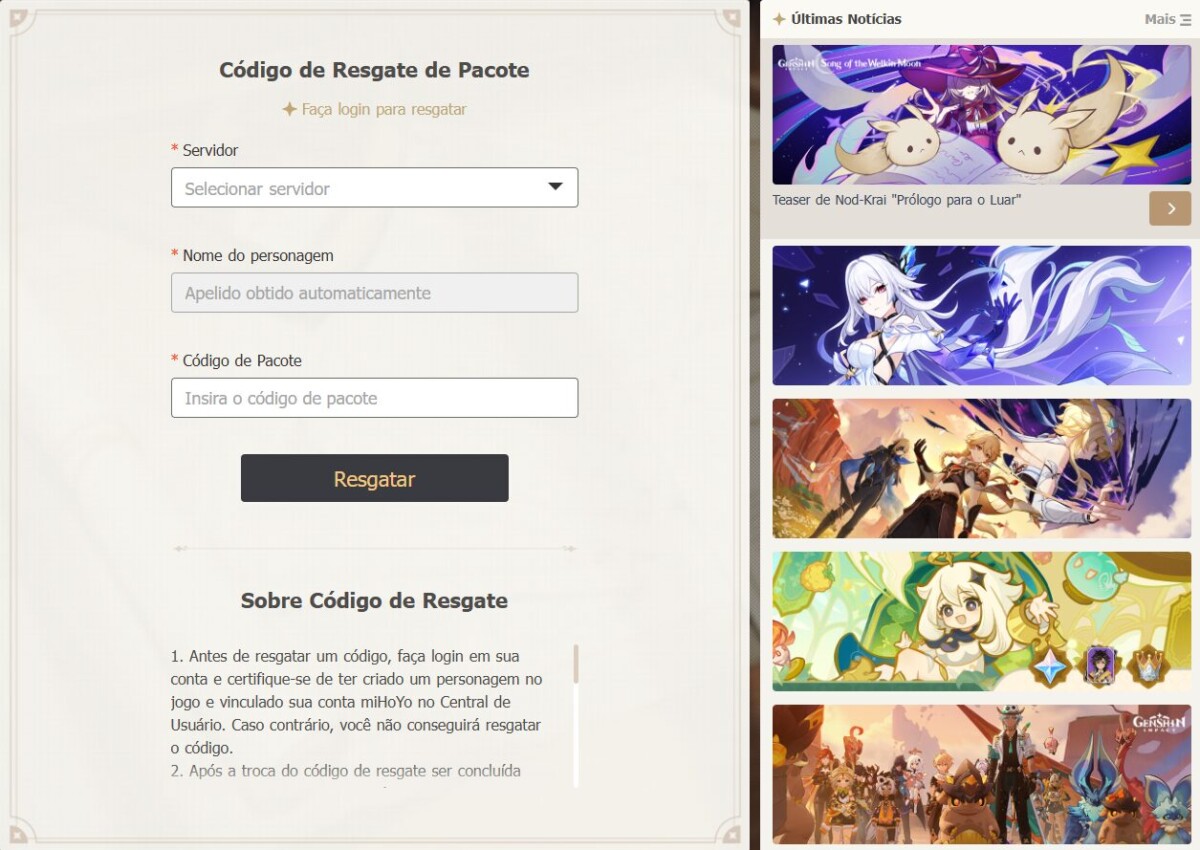1200x850 pixels.
Task: Open the Nod-Krai teaser banner thumbnail
Action: pos(981,114)
